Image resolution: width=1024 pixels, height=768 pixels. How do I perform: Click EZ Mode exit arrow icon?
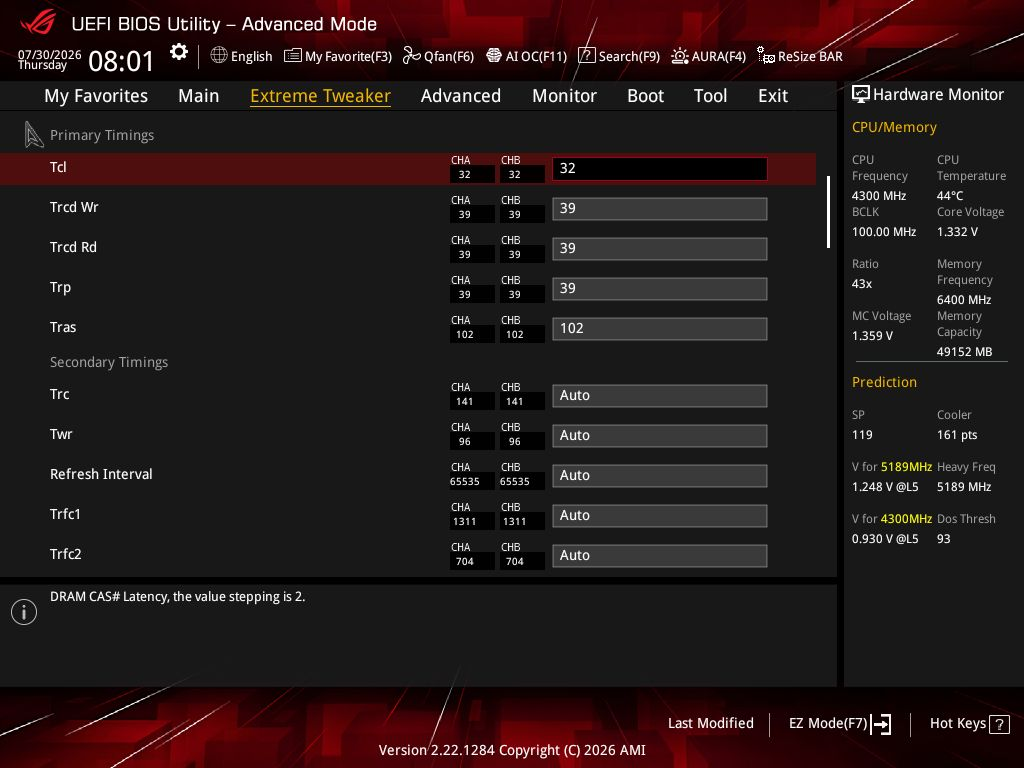881,724
